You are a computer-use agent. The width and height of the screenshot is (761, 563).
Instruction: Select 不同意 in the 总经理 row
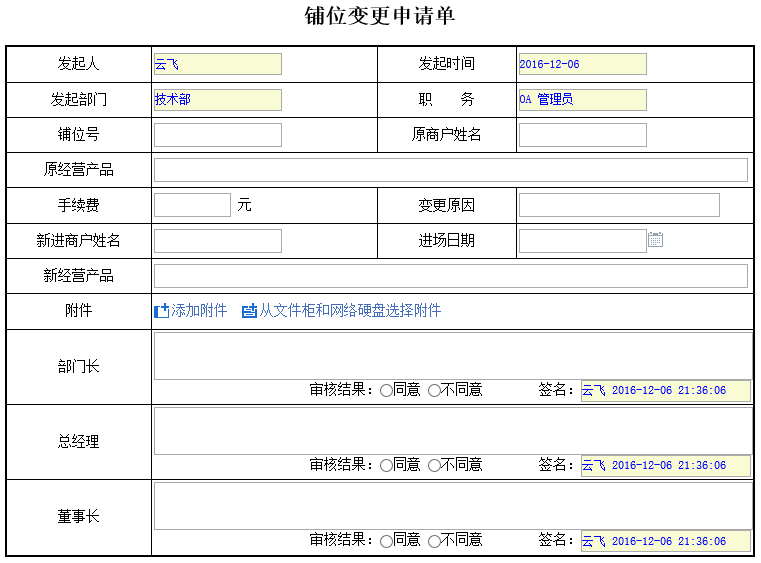(434, 465)
